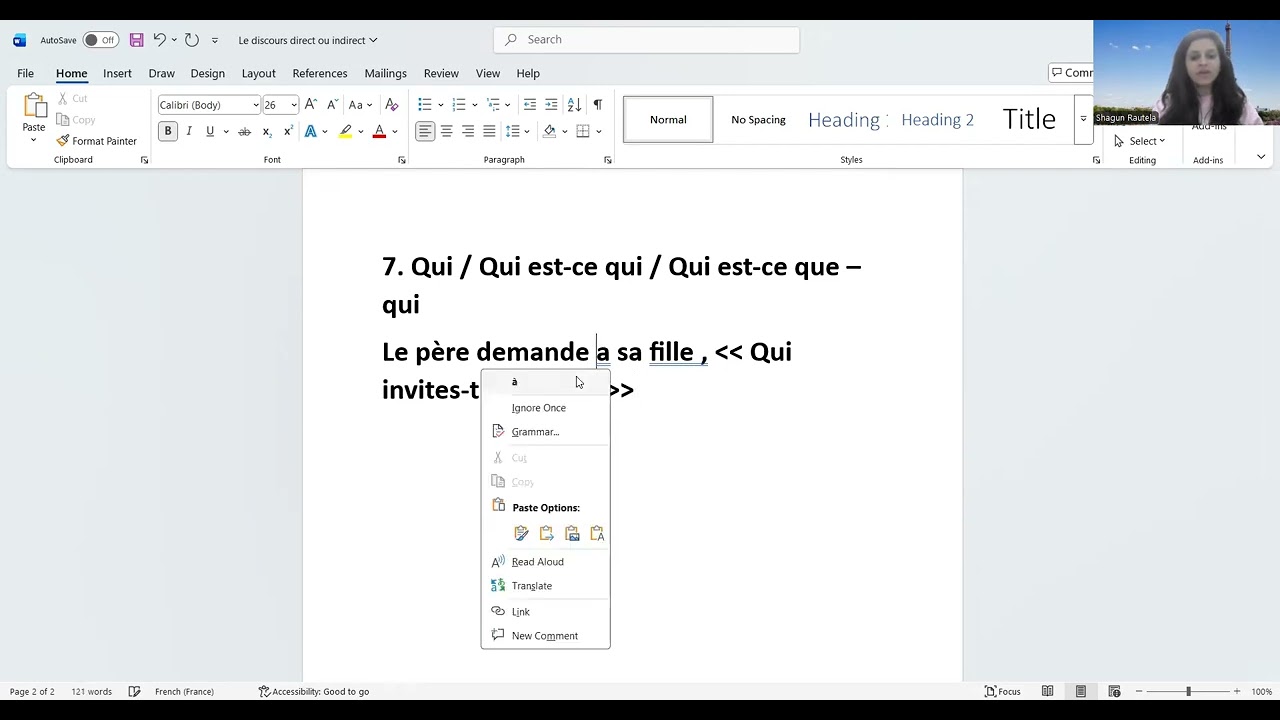The height and width of the screenshot is (720, 1280).
Task: Apply the Heading 2 style
Action: (937, 120)
